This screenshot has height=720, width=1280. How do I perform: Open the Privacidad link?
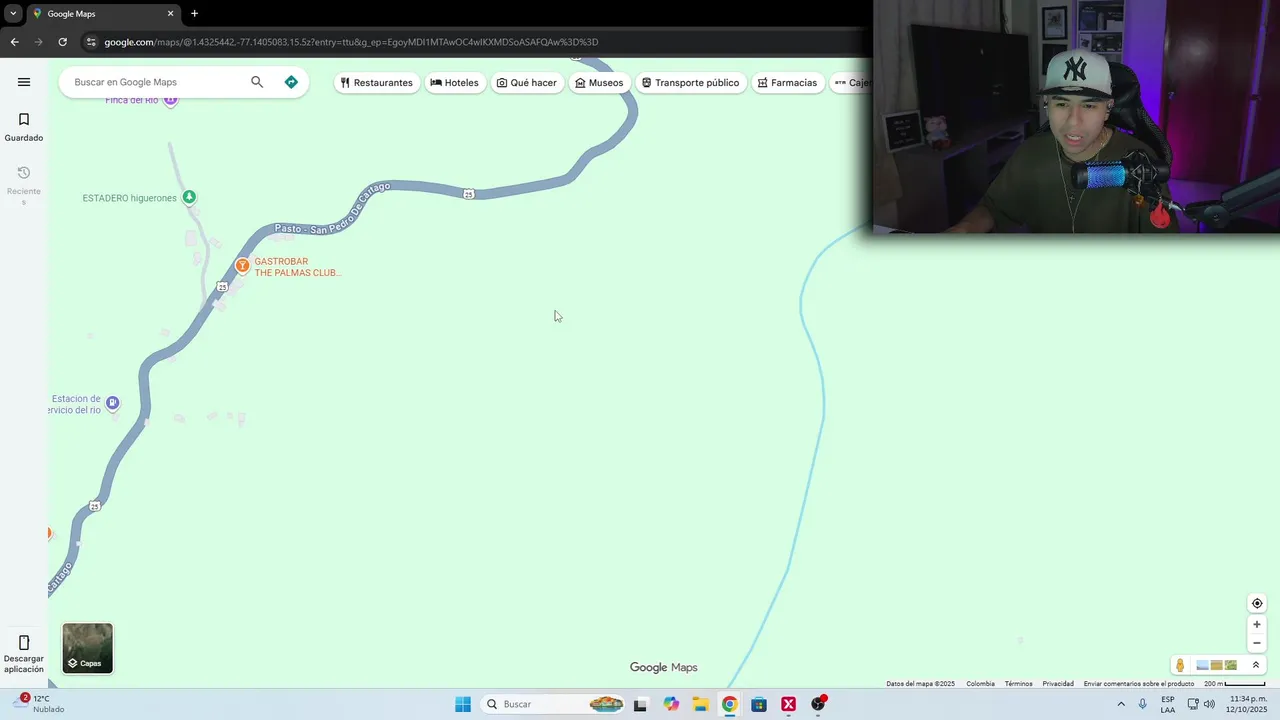click(1058, 684)
